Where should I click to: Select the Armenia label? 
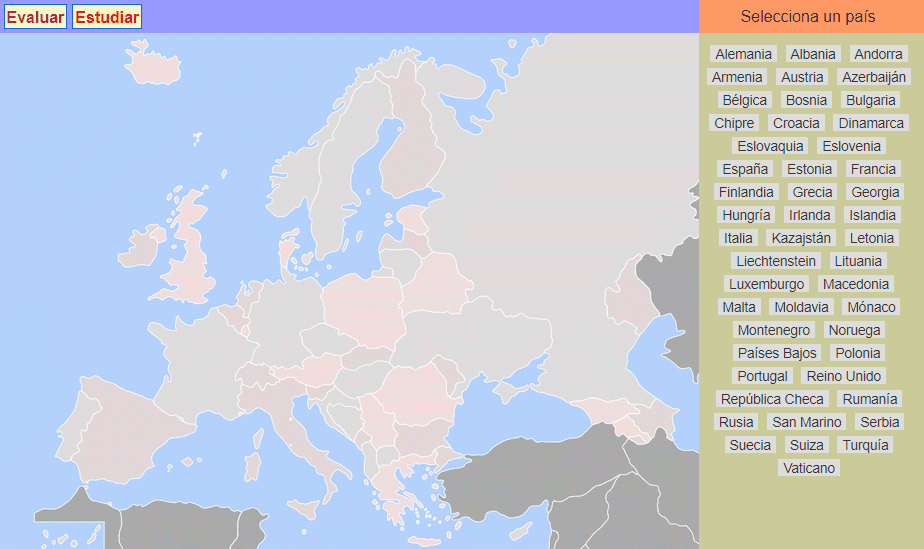pyautogui.click(x=737, y=77)
